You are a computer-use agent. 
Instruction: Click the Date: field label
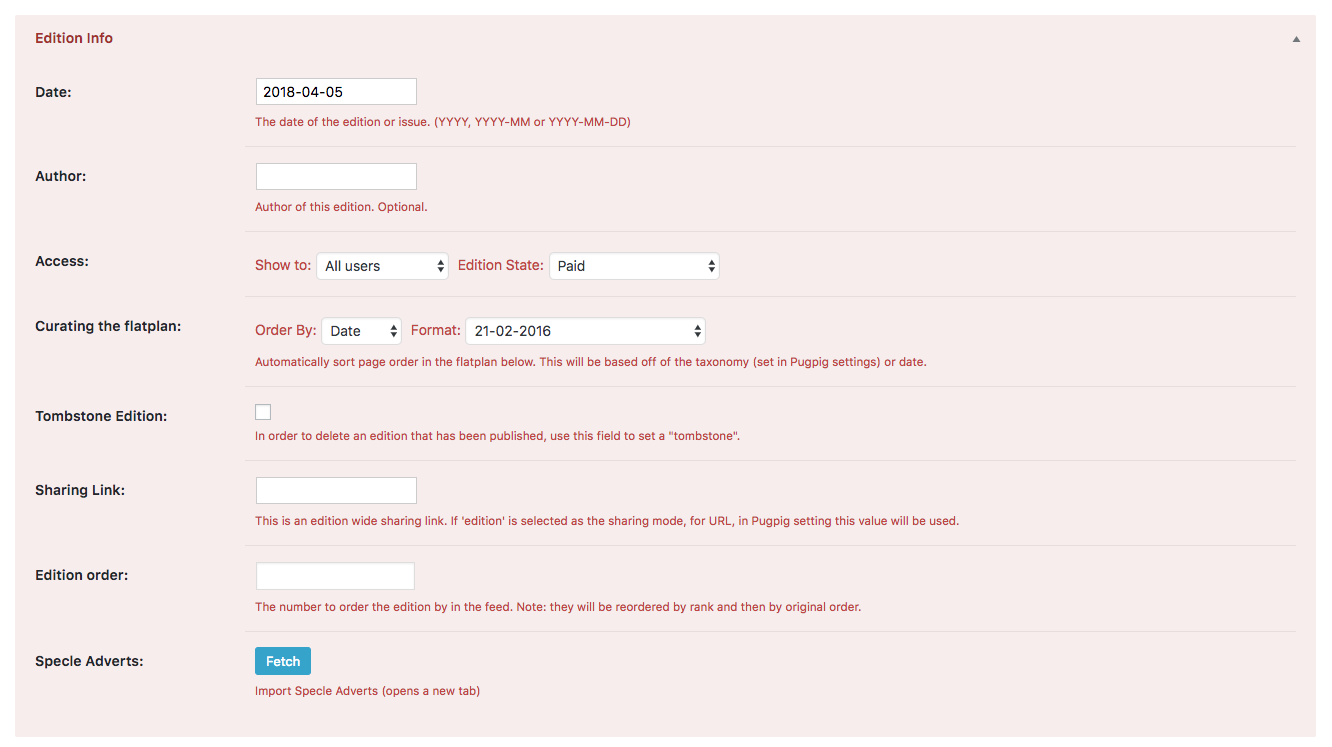[53, 92]
